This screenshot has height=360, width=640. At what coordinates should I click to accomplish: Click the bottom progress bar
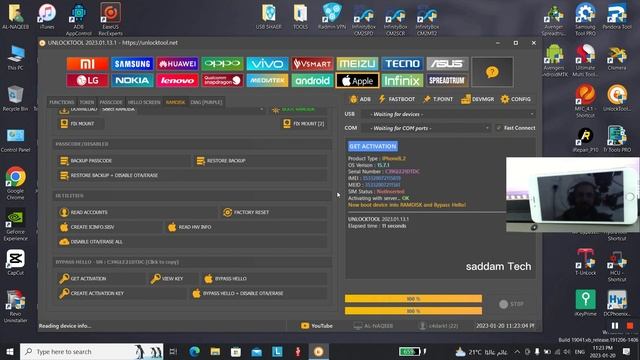pos(413,311)
